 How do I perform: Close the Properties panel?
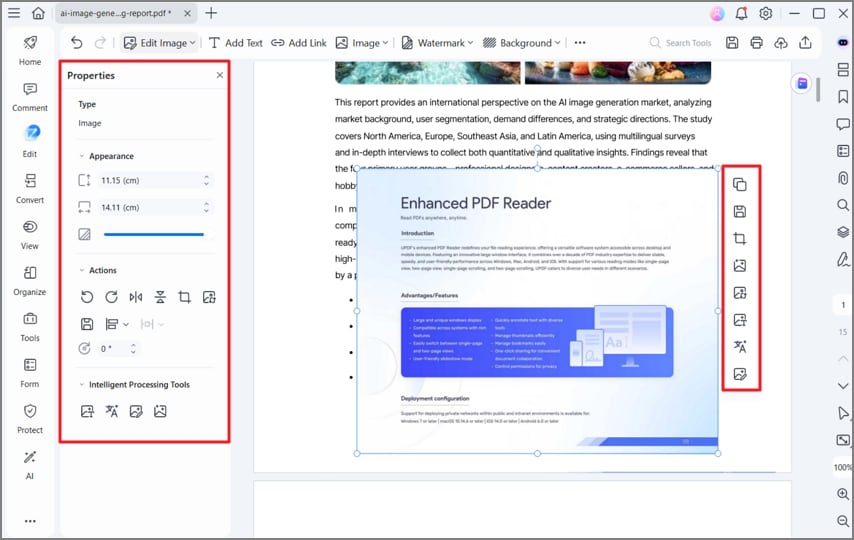[x=219, y=75]
